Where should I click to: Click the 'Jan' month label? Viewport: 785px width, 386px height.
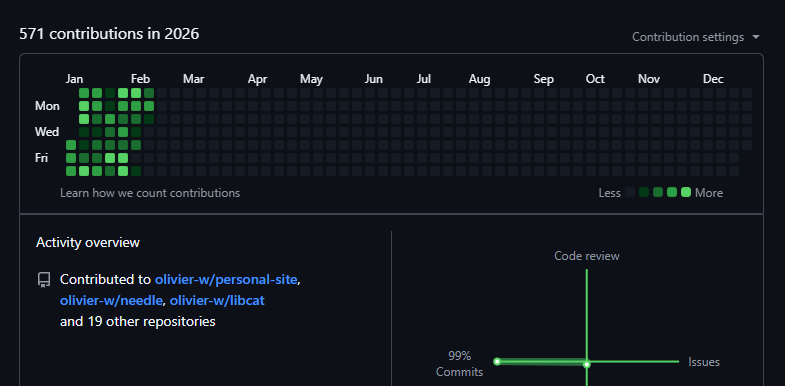click(x=74, y=79)
